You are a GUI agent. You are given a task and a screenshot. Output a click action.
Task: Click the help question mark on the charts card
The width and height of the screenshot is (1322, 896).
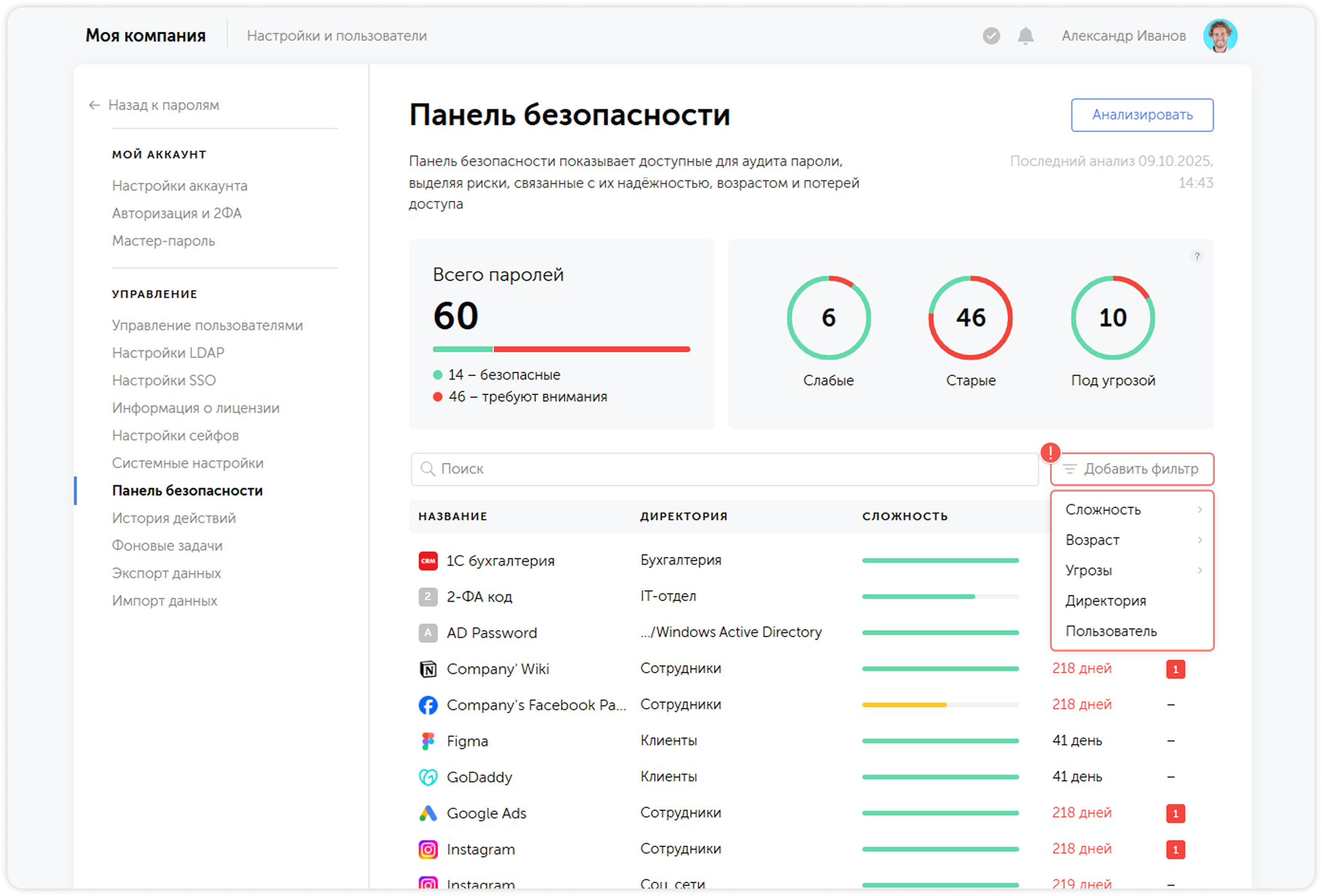tap(1197, 256)
